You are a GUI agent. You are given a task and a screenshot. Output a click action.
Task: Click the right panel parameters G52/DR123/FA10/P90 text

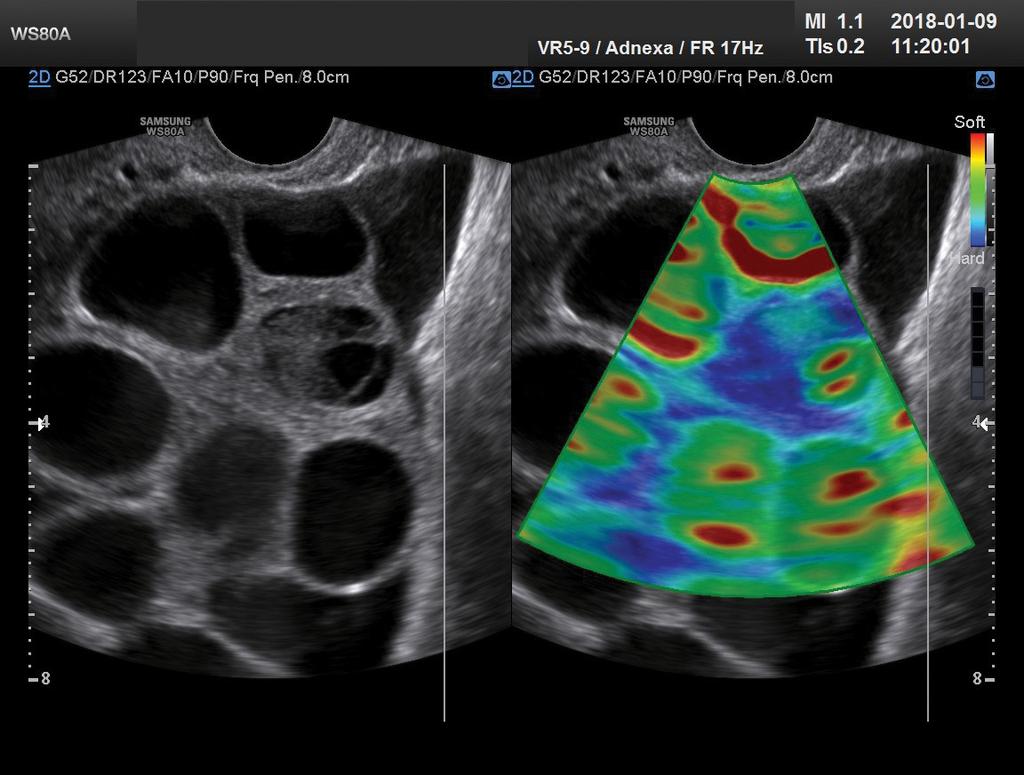click(x=685, y=78)
